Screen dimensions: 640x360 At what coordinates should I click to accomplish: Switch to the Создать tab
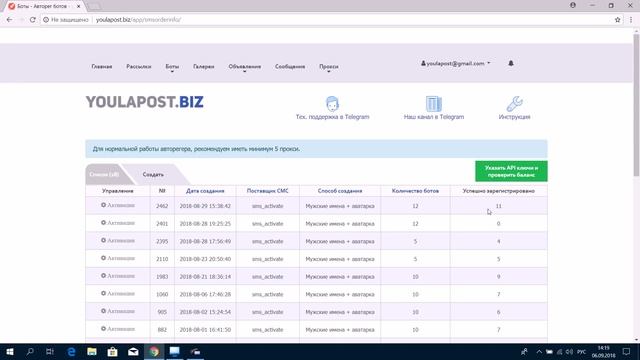(153, 175)
